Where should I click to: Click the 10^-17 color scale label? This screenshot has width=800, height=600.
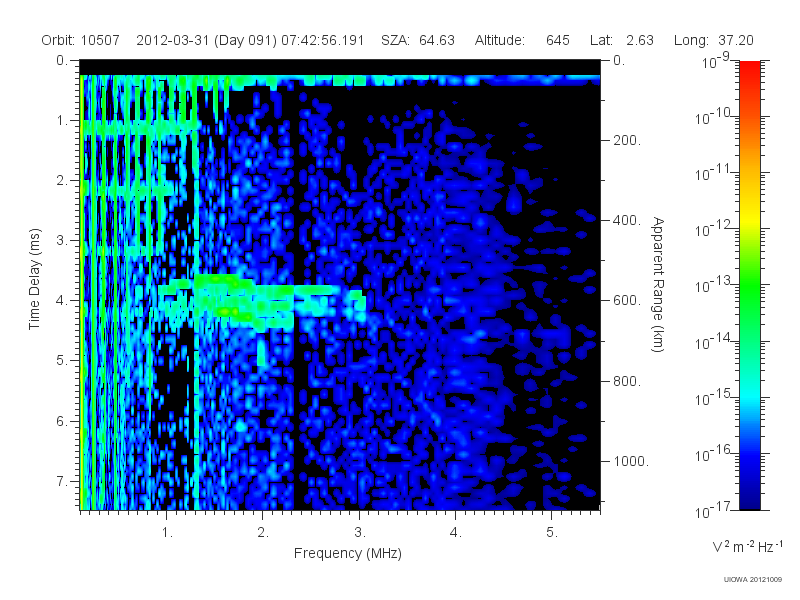[x=714, y=510]
